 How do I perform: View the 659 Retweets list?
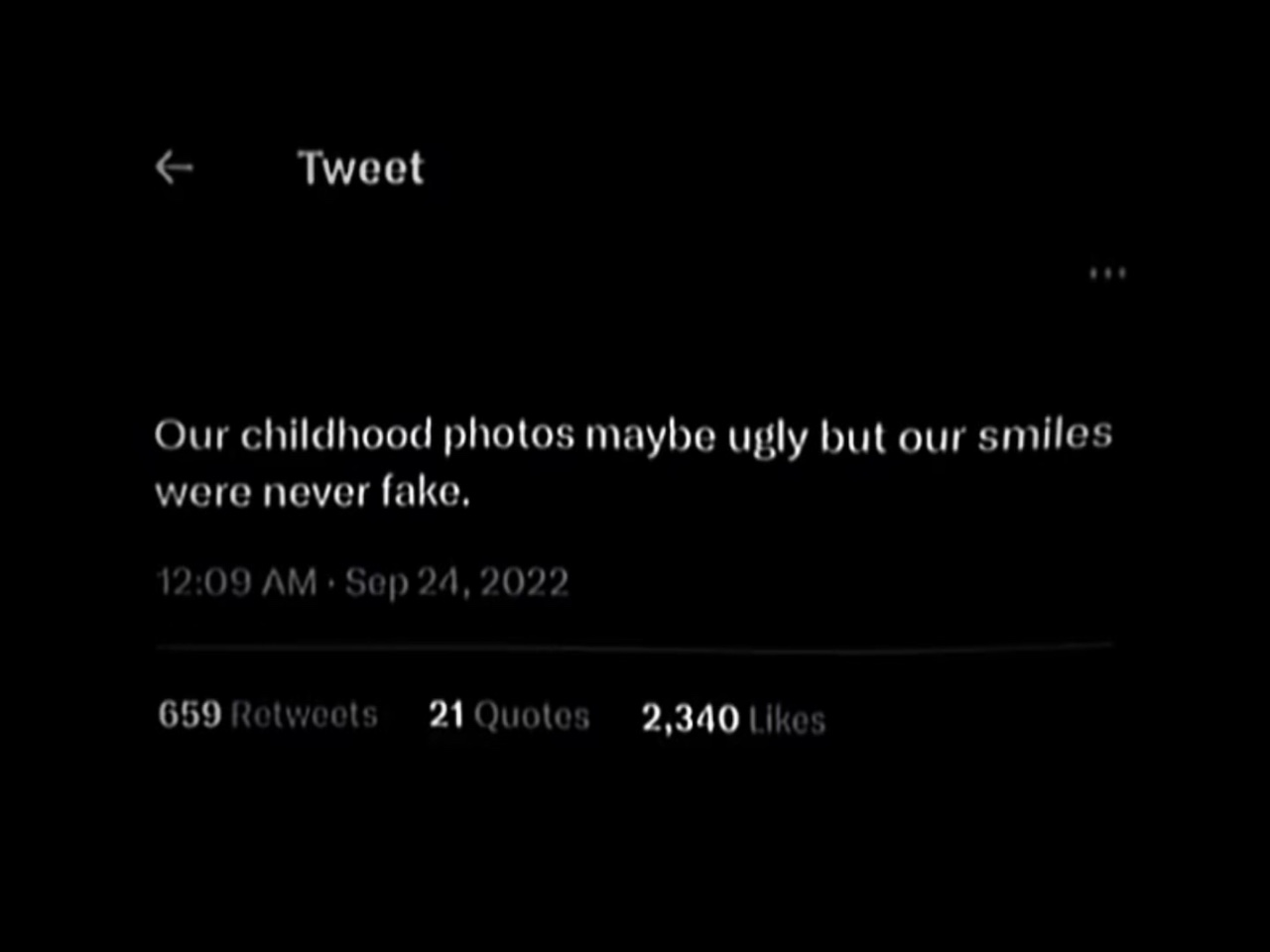click(268, 714)
